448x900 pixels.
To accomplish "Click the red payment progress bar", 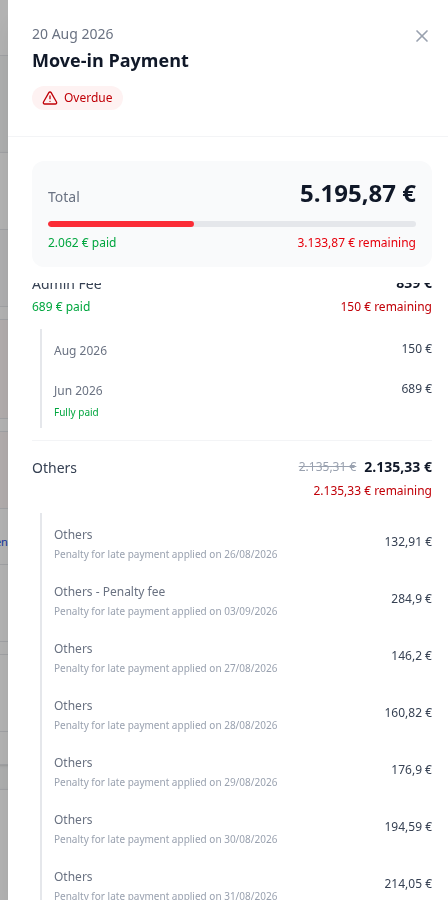I will (x=121, y=224).
